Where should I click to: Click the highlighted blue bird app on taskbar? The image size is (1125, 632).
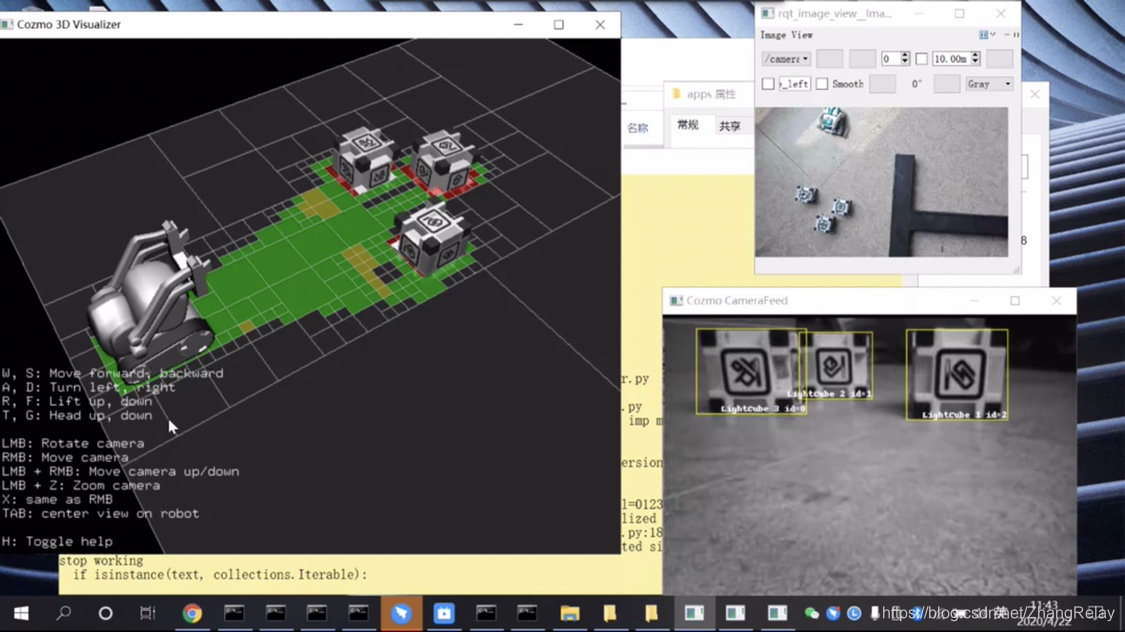[x=401, y=613]
